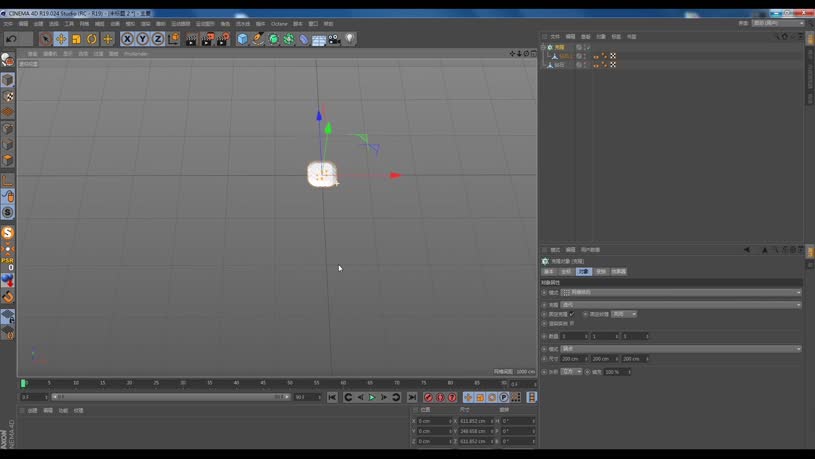This screenshot has height=459, width=815.
Task: Click the Spline Pen tool icon
Action: [258, 39]
